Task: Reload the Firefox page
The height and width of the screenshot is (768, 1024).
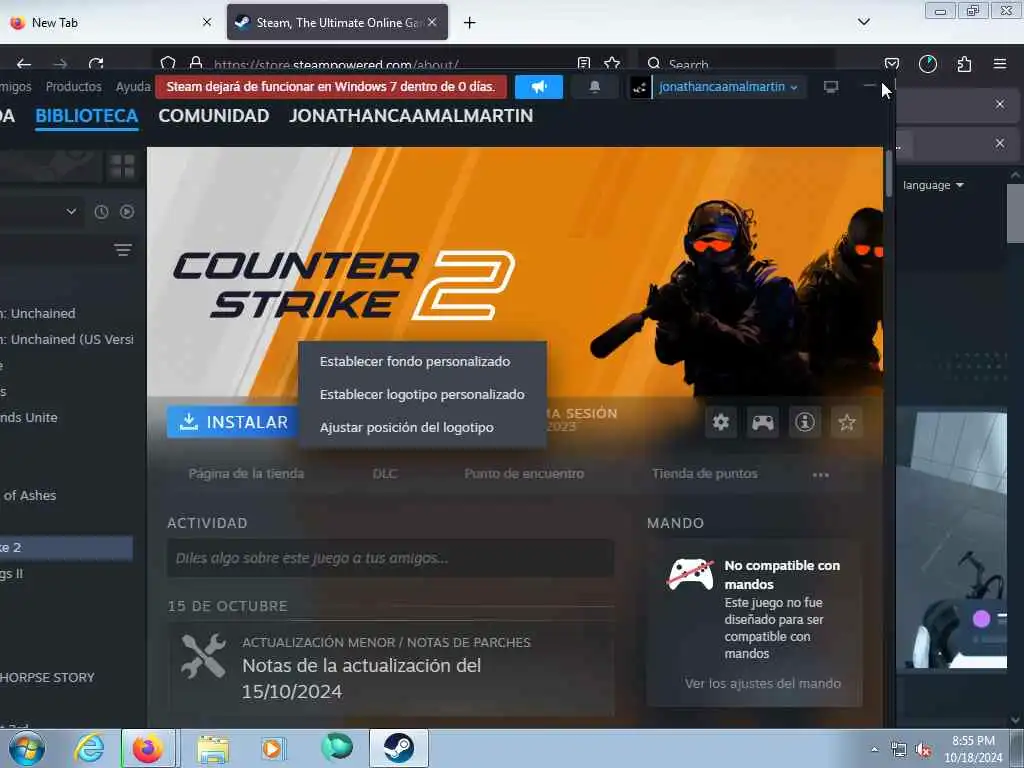Action: point(96,64)
